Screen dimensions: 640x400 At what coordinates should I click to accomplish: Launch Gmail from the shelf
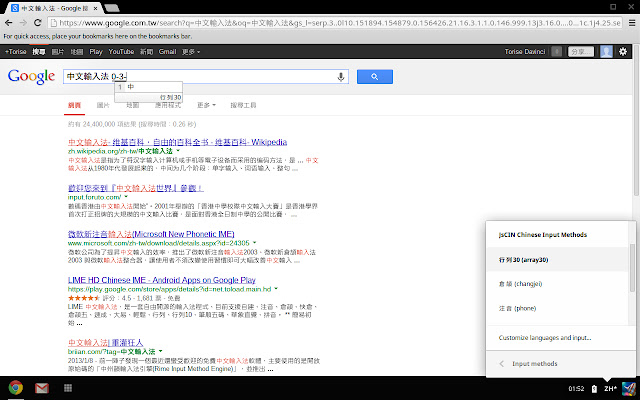(x=42, y=388)
